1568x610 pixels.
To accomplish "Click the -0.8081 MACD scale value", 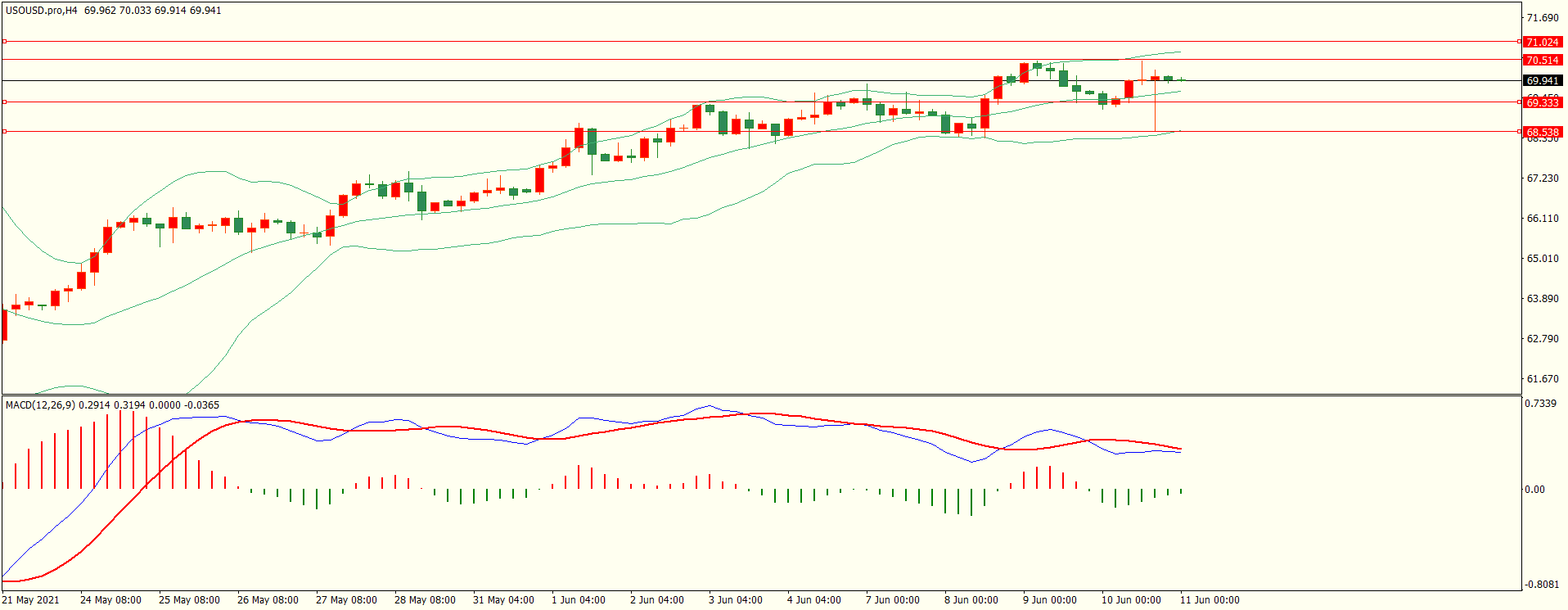I will click(x=1541, y=584).
